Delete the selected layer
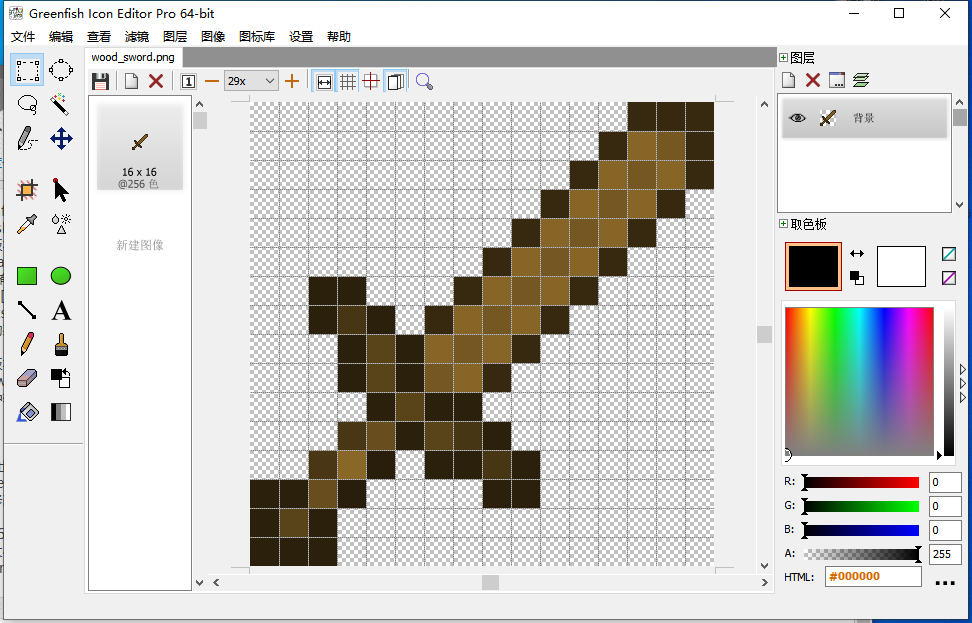Image resolution: width=972 pixels, height=623 pixels. click(x=813, y=80)
